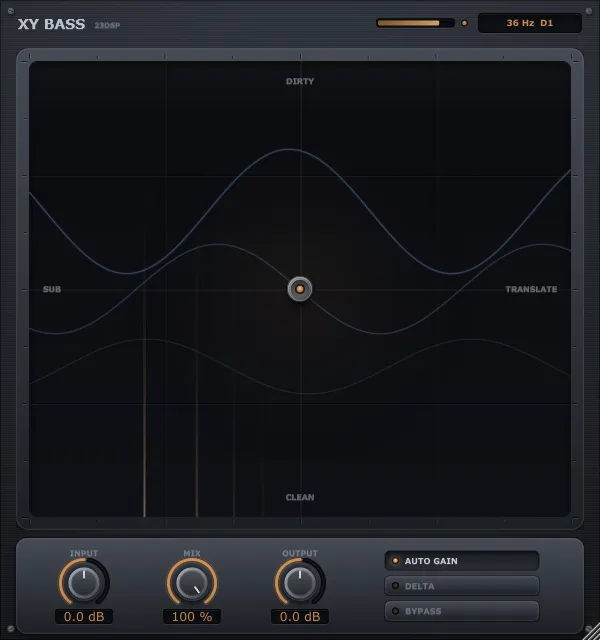Enable the BYPASS button
Image resolution: width=600 pixels, height=640 pixels.
(x=462, y=611)
